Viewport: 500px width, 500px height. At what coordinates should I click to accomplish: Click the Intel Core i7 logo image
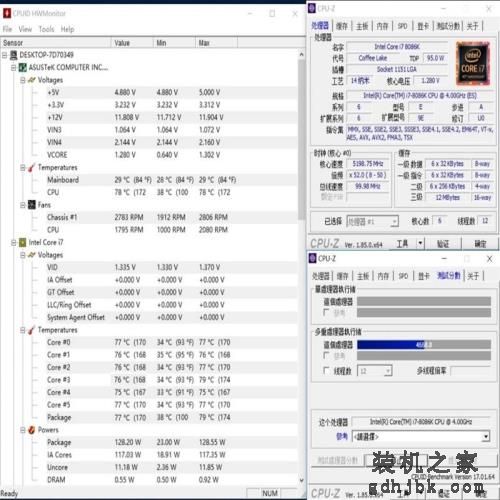pyautogui.click(x=473, y=63)
